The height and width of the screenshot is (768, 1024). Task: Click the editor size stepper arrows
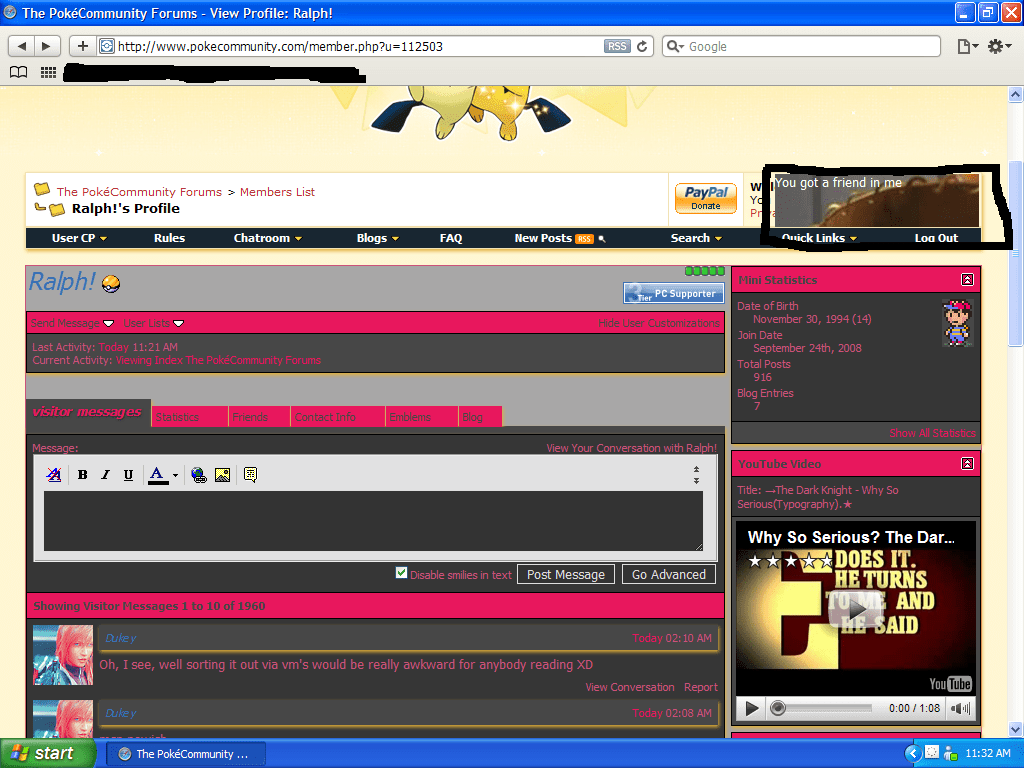(x=696, y=475)
